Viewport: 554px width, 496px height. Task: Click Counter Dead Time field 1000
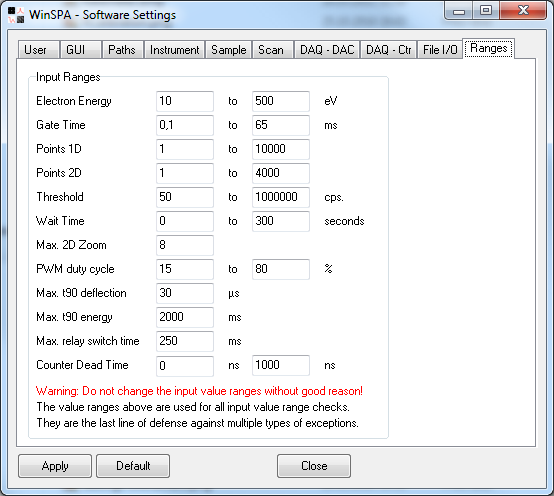[x=281, y=365]
